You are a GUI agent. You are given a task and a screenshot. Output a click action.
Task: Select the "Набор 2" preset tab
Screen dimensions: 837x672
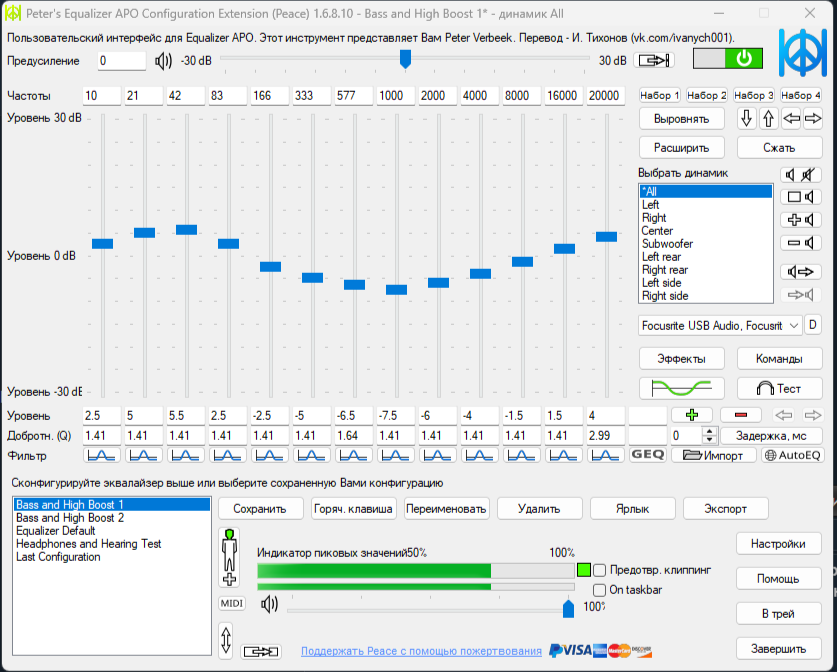707,95
